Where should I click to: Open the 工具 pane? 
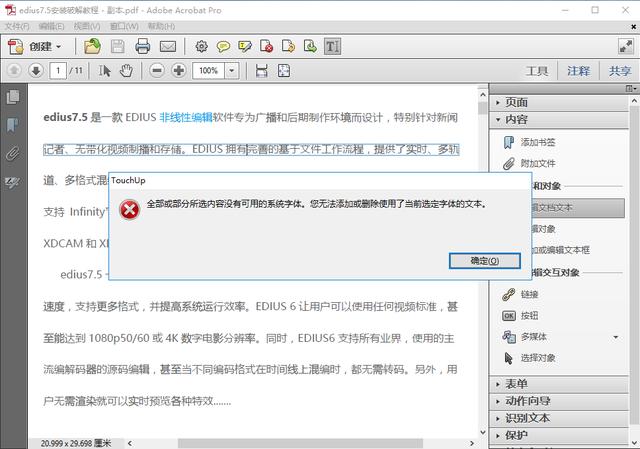click(x=537, y=71)
